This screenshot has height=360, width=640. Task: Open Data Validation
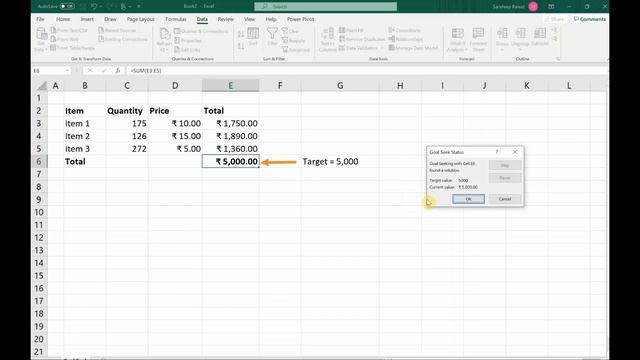click(x=361, y=48)
